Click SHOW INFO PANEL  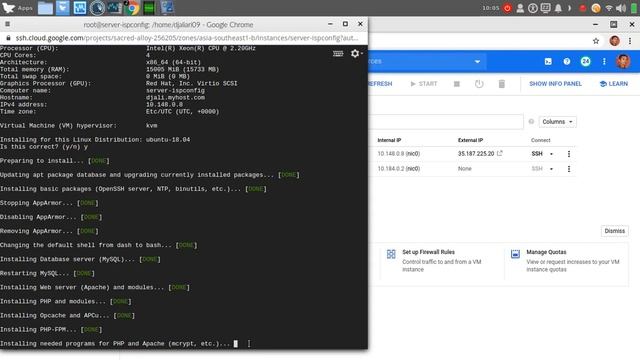[555, 84]
